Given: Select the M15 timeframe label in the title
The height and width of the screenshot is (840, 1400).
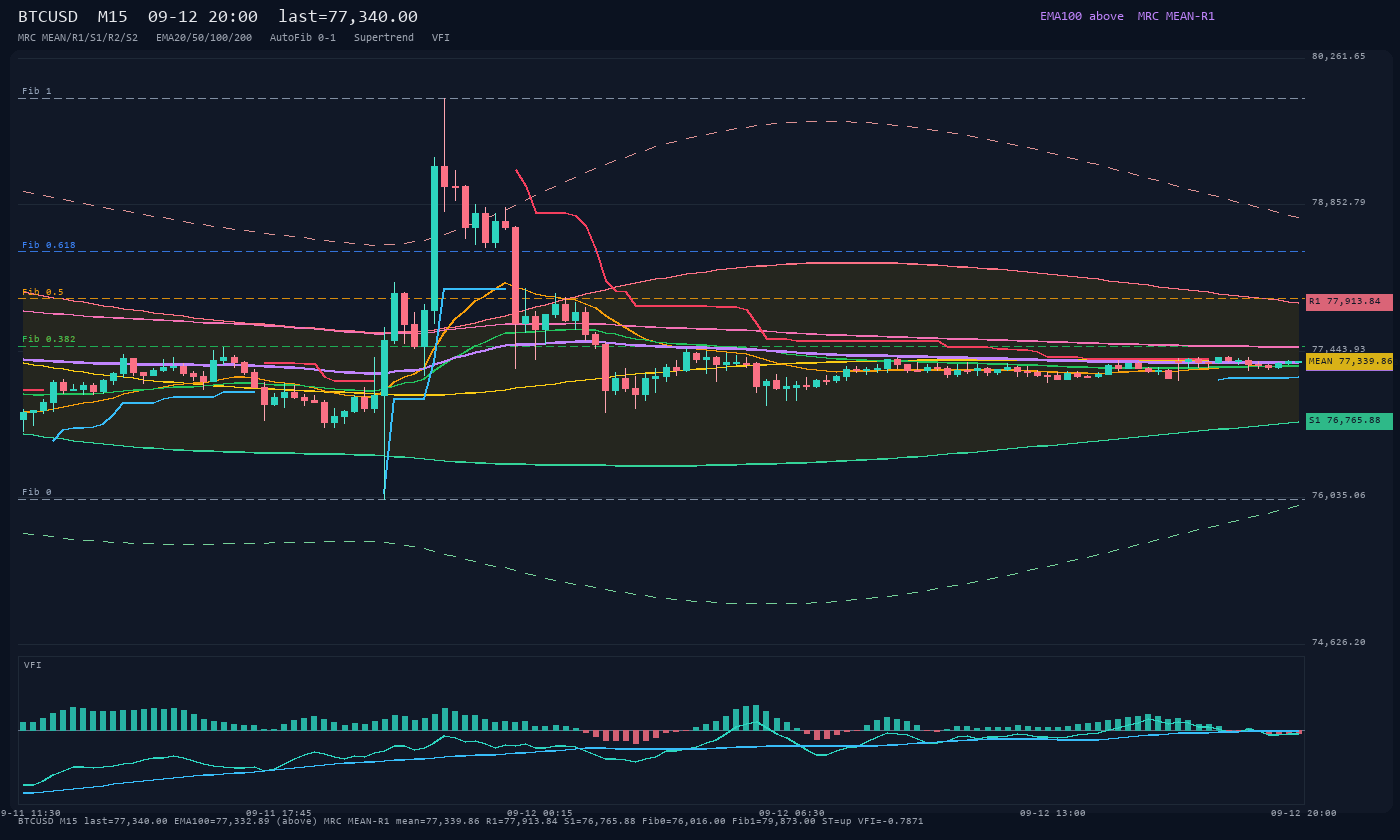Looking at the screenshot, I should coord(112,17).
